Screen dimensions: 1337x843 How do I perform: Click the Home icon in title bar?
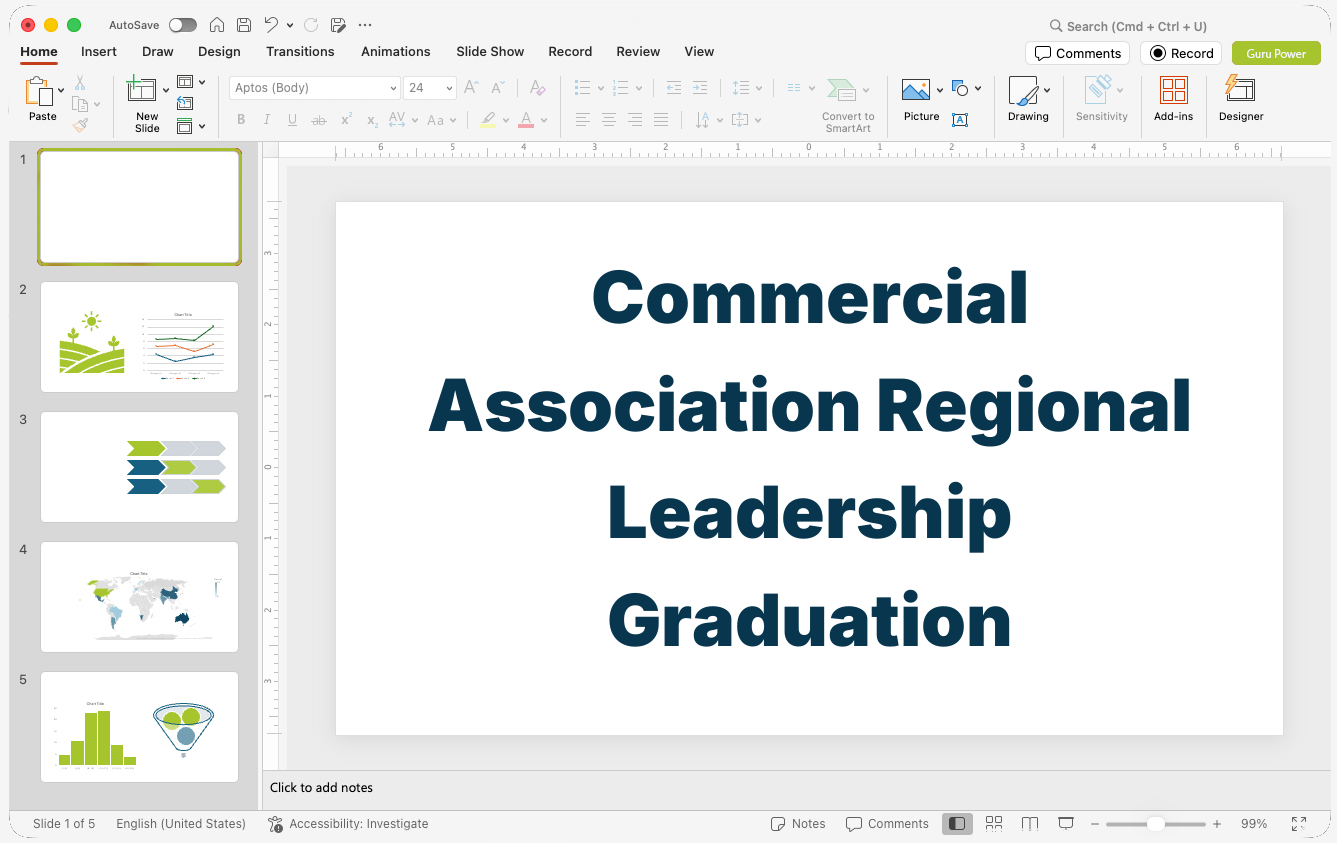216,25
